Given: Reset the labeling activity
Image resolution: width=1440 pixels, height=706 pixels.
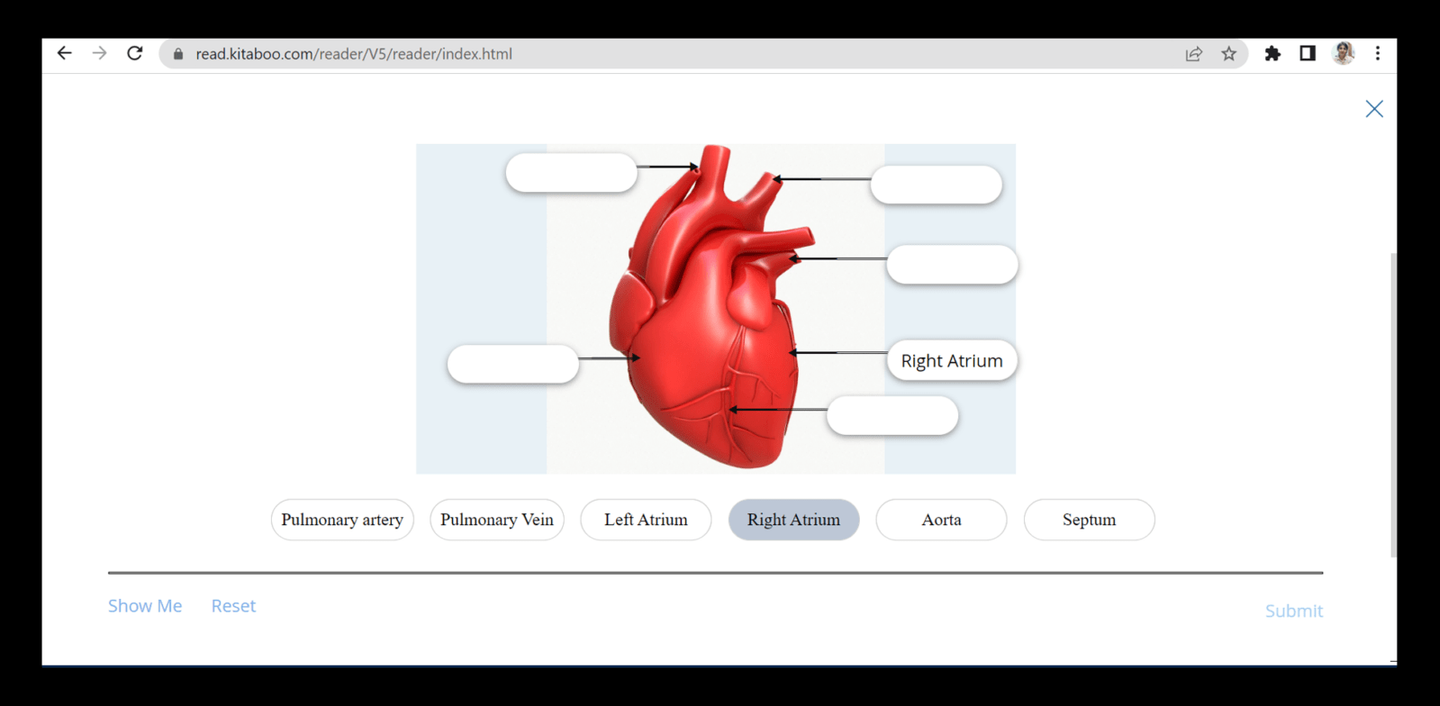Looking at the screenshot, I should 233,606.
